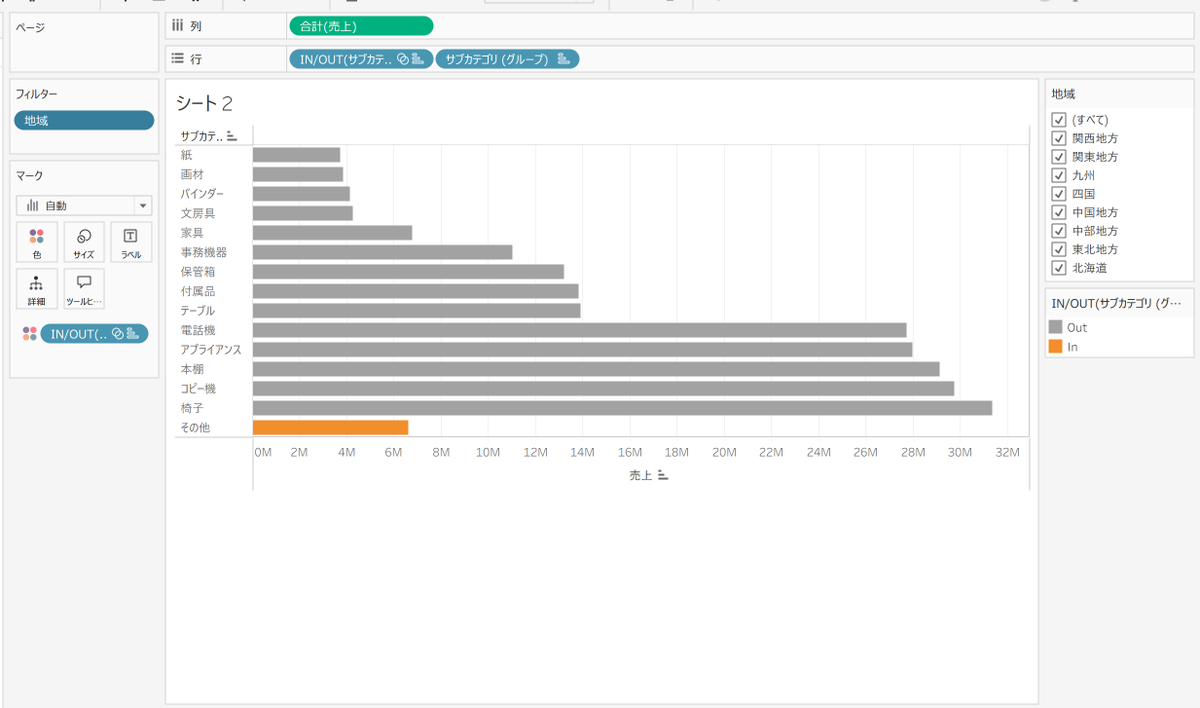
Task: Click the color dots icon beside the marks IN/OUT pill
Action: 29,334
